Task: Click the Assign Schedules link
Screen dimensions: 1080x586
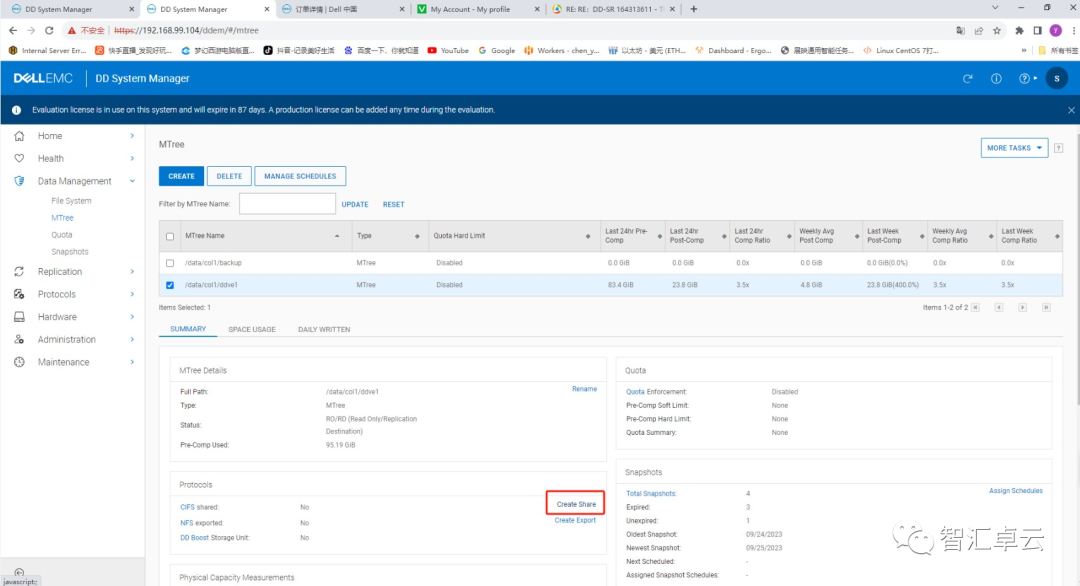Action: click(1016, 491)
